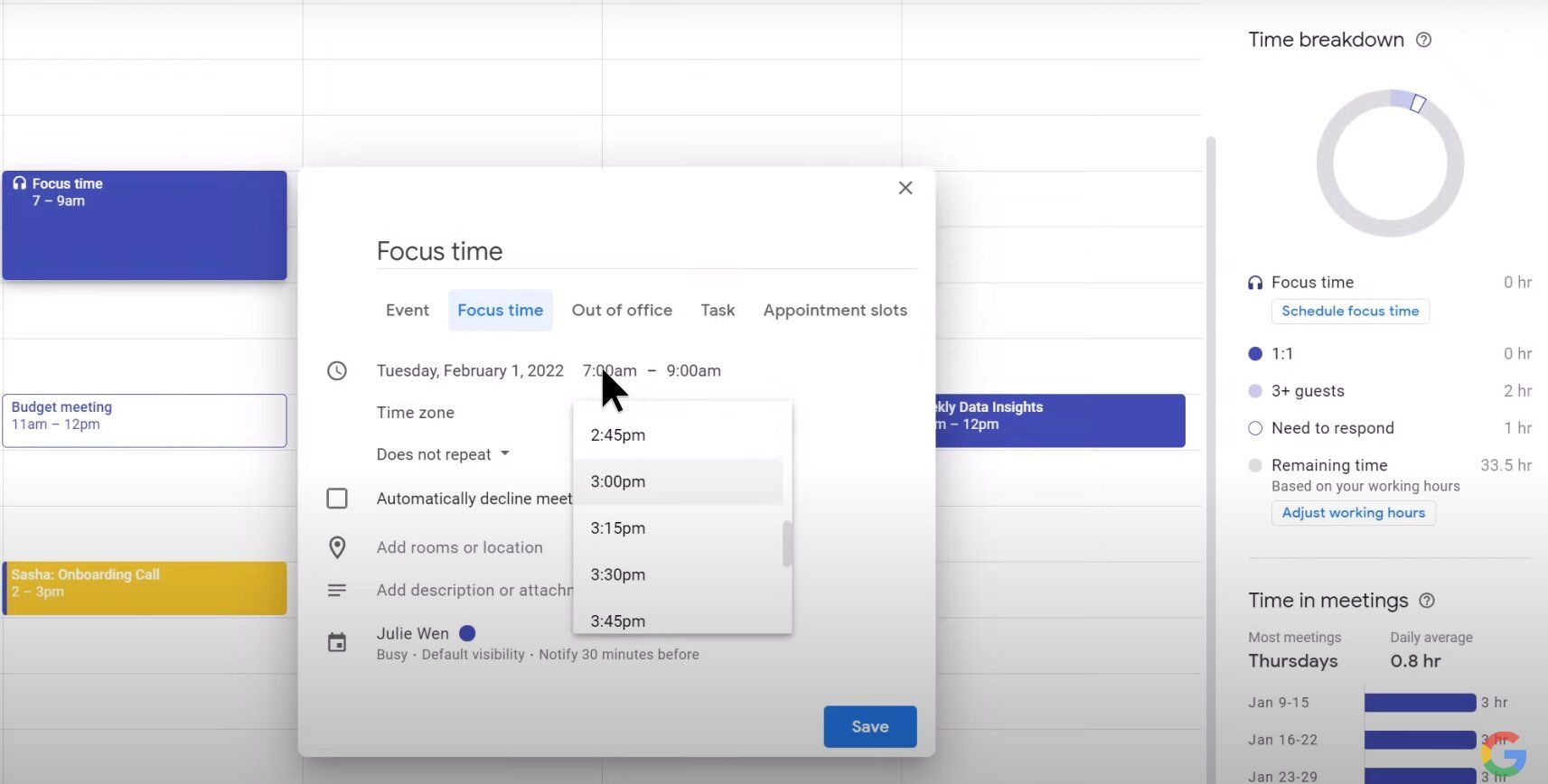Click the description lines icon
Image resolution: width=1548 pixels, height=784 pixels.
[337, 590]
